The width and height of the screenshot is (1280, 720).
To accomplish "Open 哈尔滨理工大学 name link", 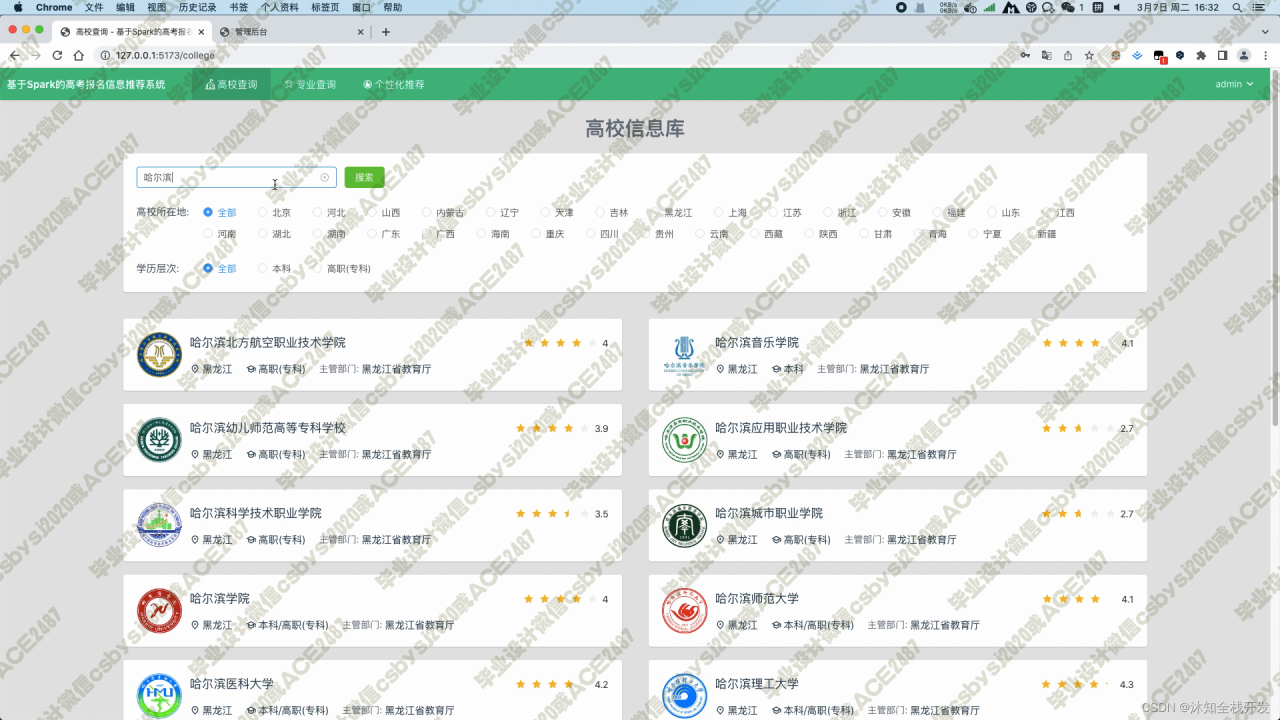I will click(757, 684).
